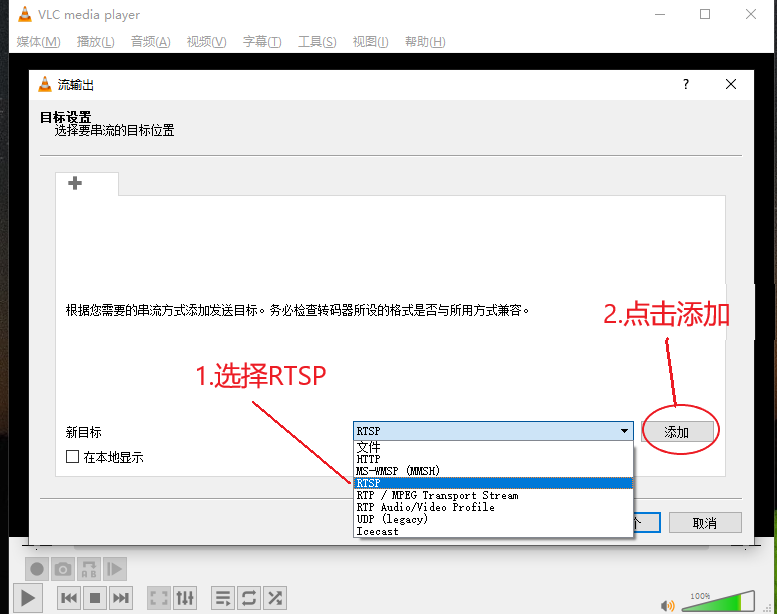The image size is (777, 614).
Task: Click the 添加 button
Action: click(677, 432)
